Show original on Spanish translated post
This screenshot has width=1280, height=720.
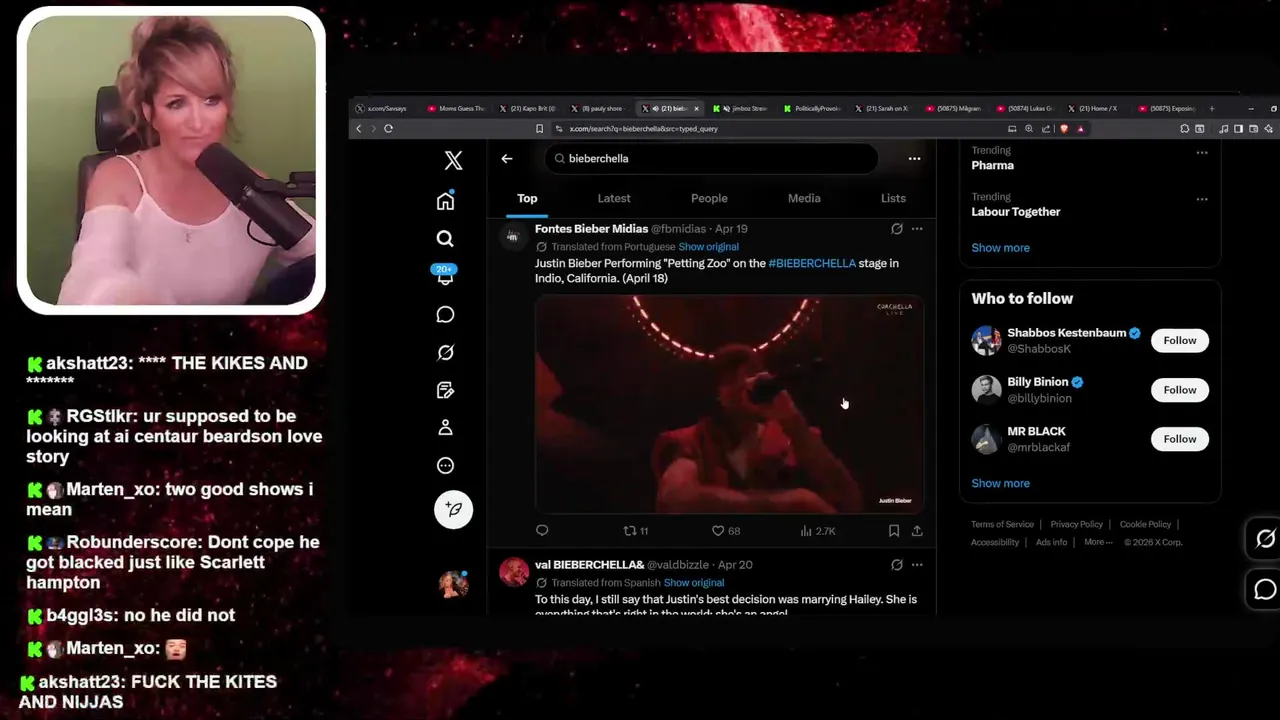[x=694, y=583]
